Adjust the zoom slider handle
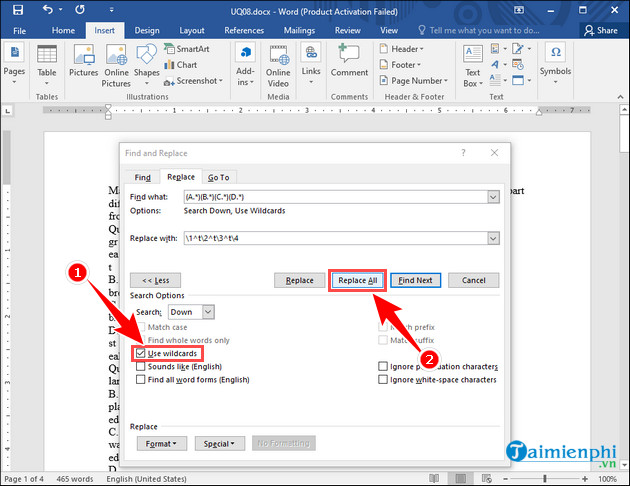This screenshot has width=630, height=486. coord(545,479)
